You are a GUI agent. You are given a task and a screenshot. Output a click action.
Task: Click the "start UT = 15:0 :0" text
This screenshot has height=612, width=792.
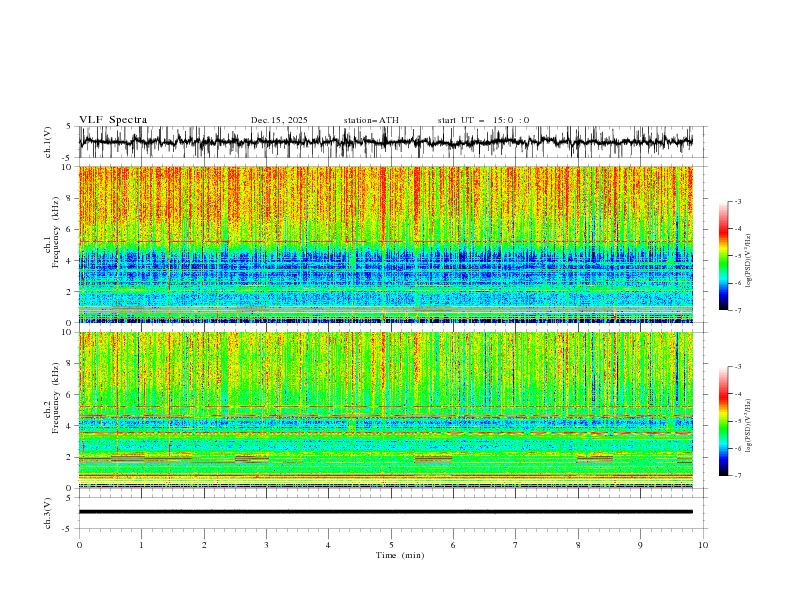483,120
